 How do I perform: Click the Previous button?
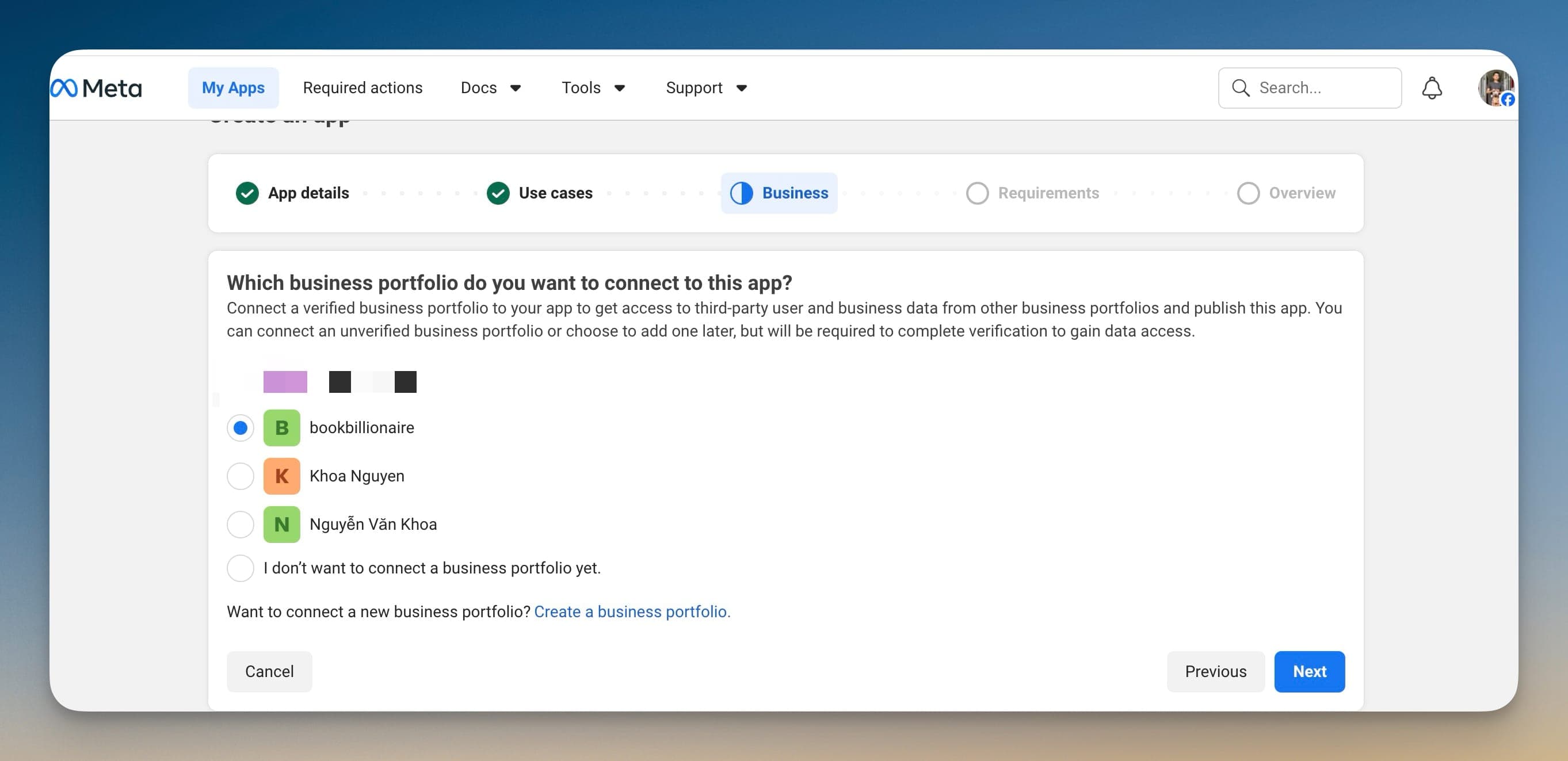[x=1216, y=672]
